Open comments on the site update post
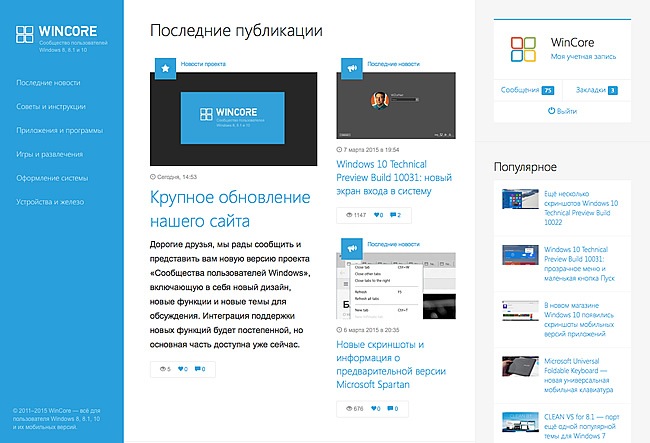This screenshot has width=650, height=443. [x=200, y=369]
